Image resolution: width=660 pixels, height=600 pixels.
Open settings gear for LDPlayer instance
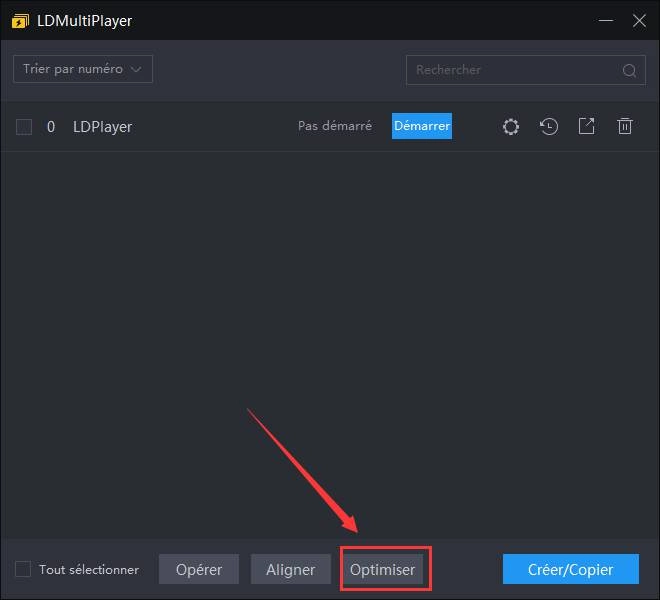pos(511,126)
